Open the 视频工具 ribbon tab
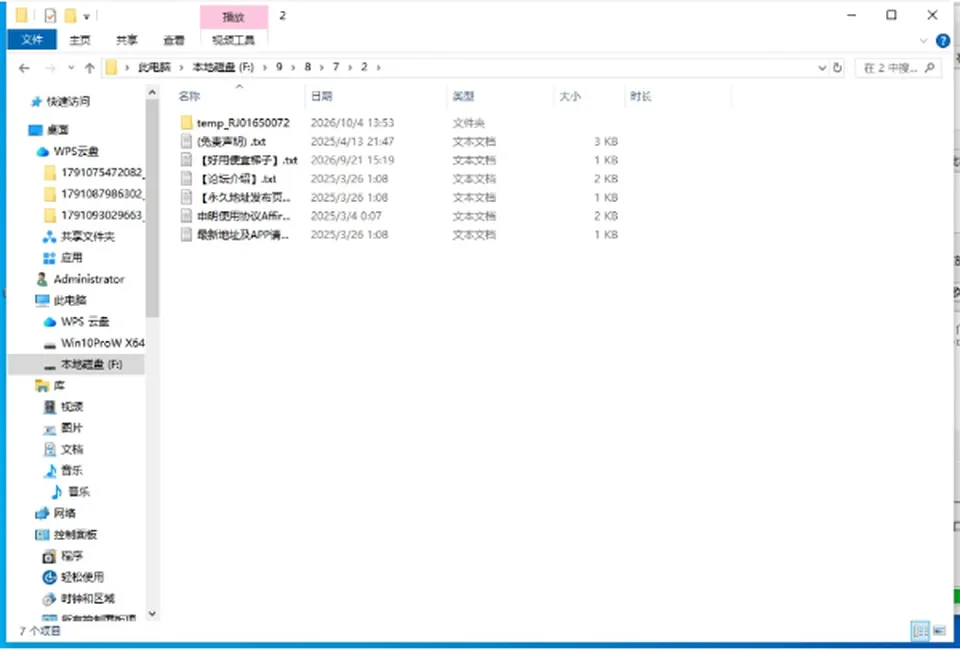Image resolution: width=960 pixels, height=650 pixels. coord(233,40)
